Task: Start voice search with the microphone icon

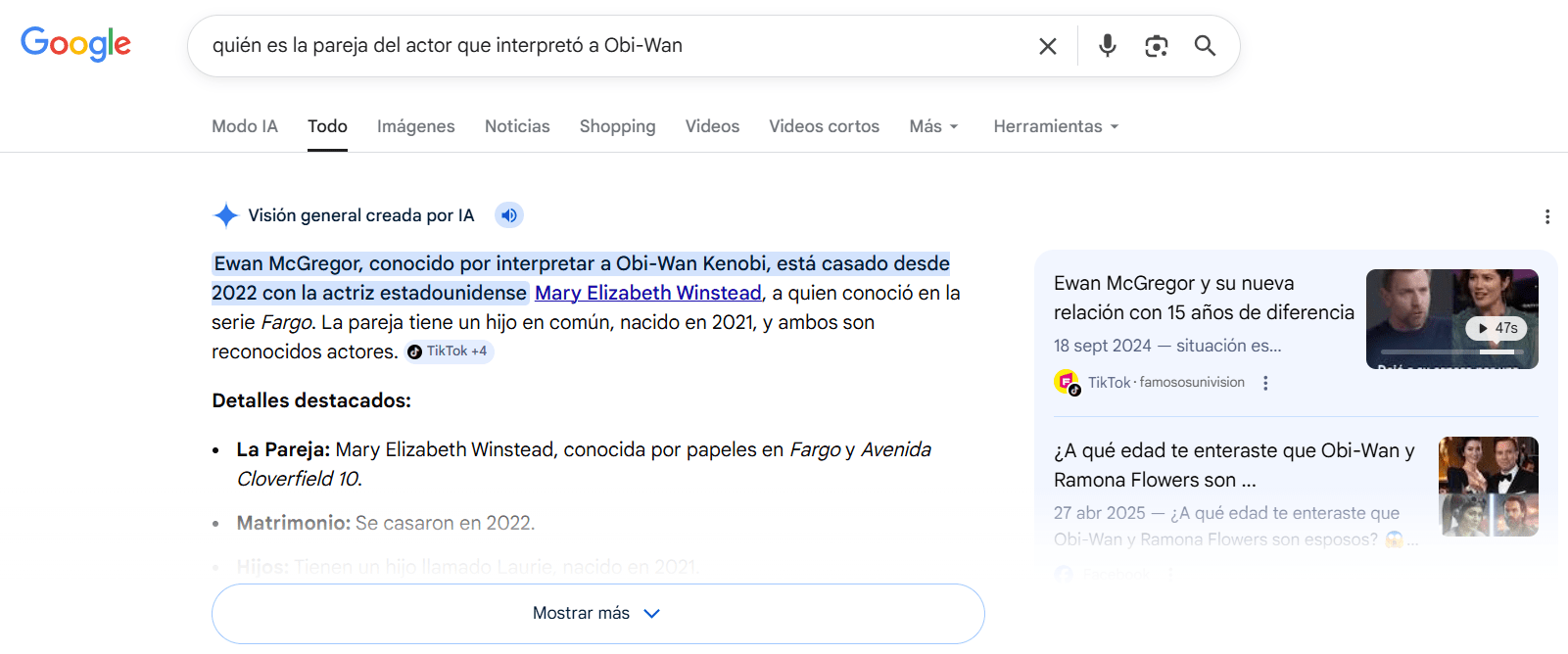Action: tap(1107, 46)
